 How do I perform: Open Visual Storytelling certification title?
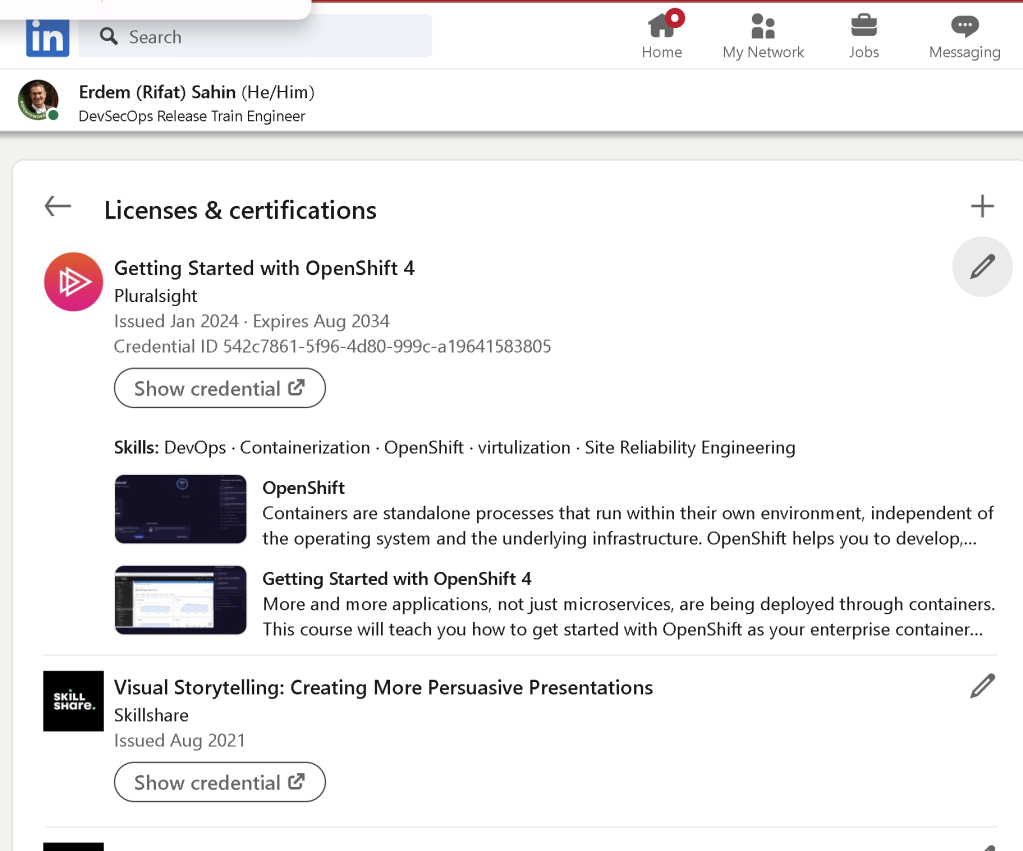point(384,687)
